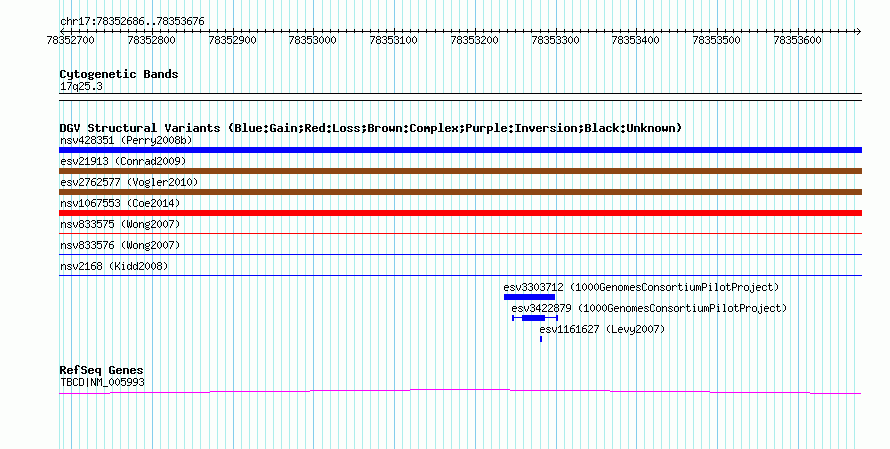The width and height of the screenshot is (890, 449).
Task: Open gene label TBCD|NM_005993
Action: tap(102, 383)
